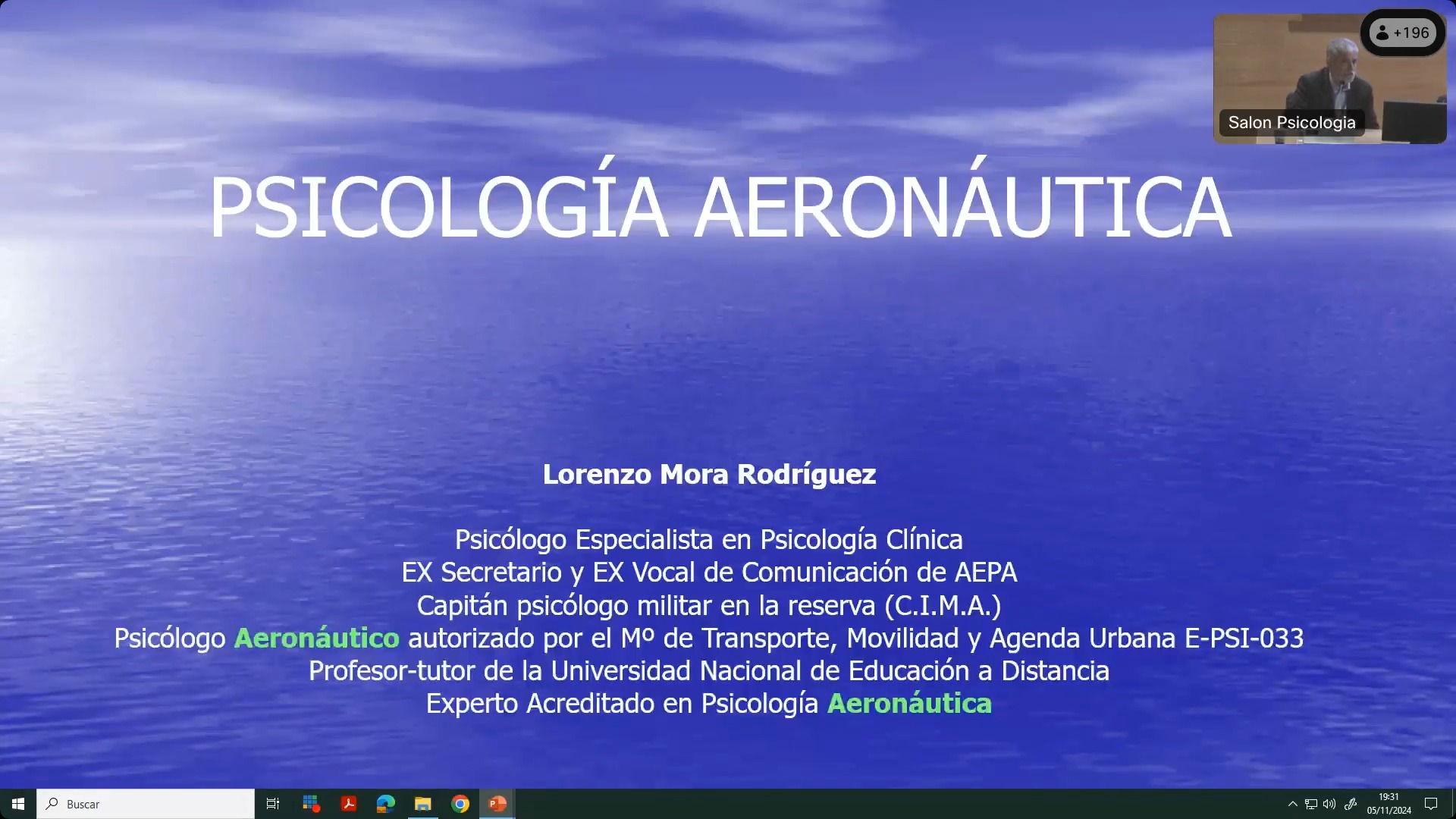Open Task View in the taskbar

pos(273,804)
